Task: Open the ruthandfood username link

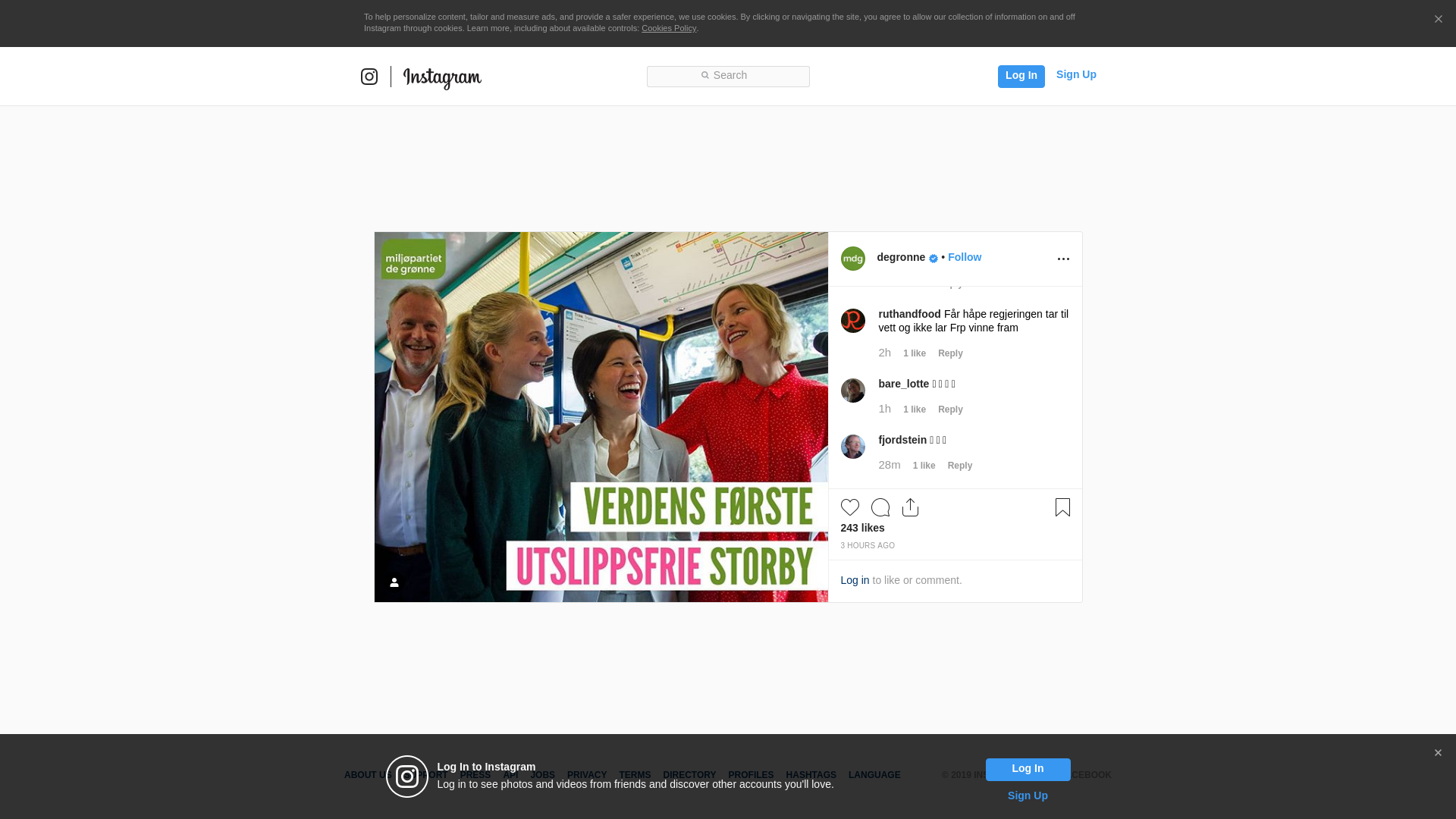Action: point(909,314)
